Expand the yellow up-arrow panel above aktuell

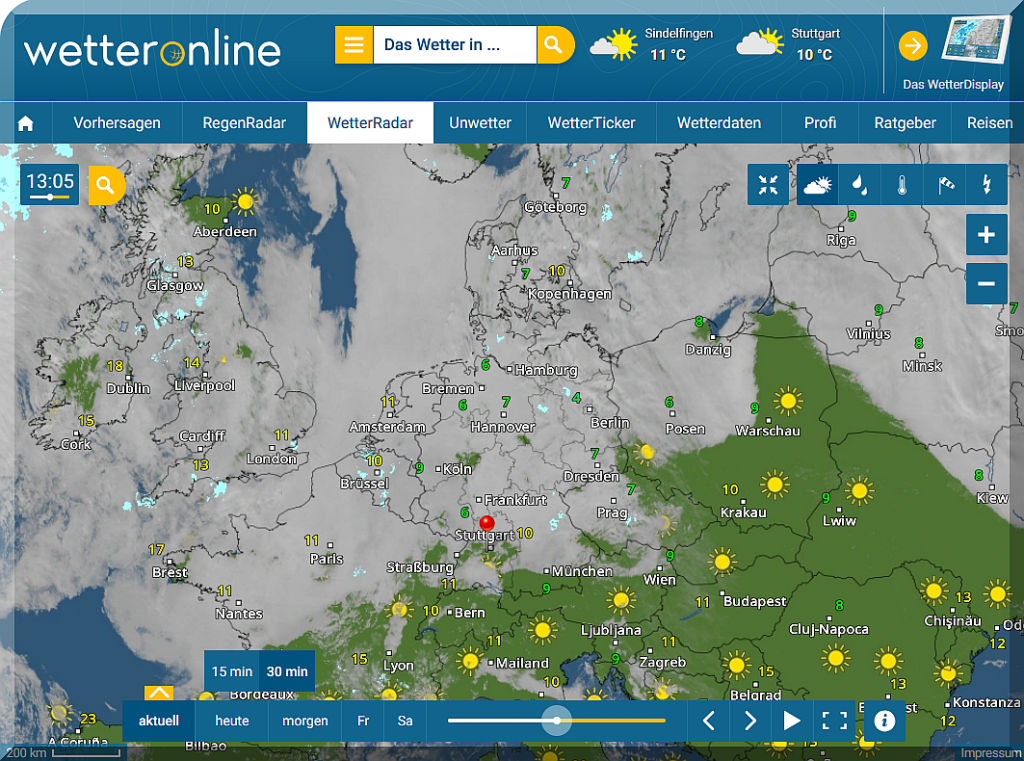coord(159,692)
